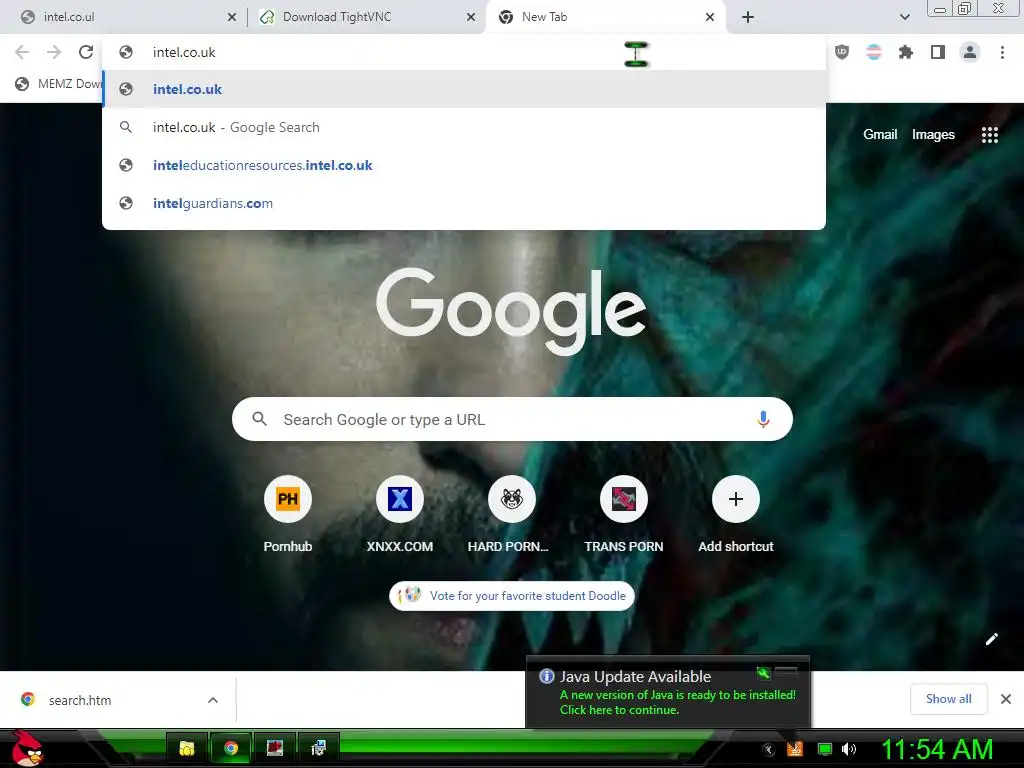Open options wrench on Java notification
Image resolution: width=1024 pixels, height=768 pixels.
pyautogui.click(x=763, y=672)
